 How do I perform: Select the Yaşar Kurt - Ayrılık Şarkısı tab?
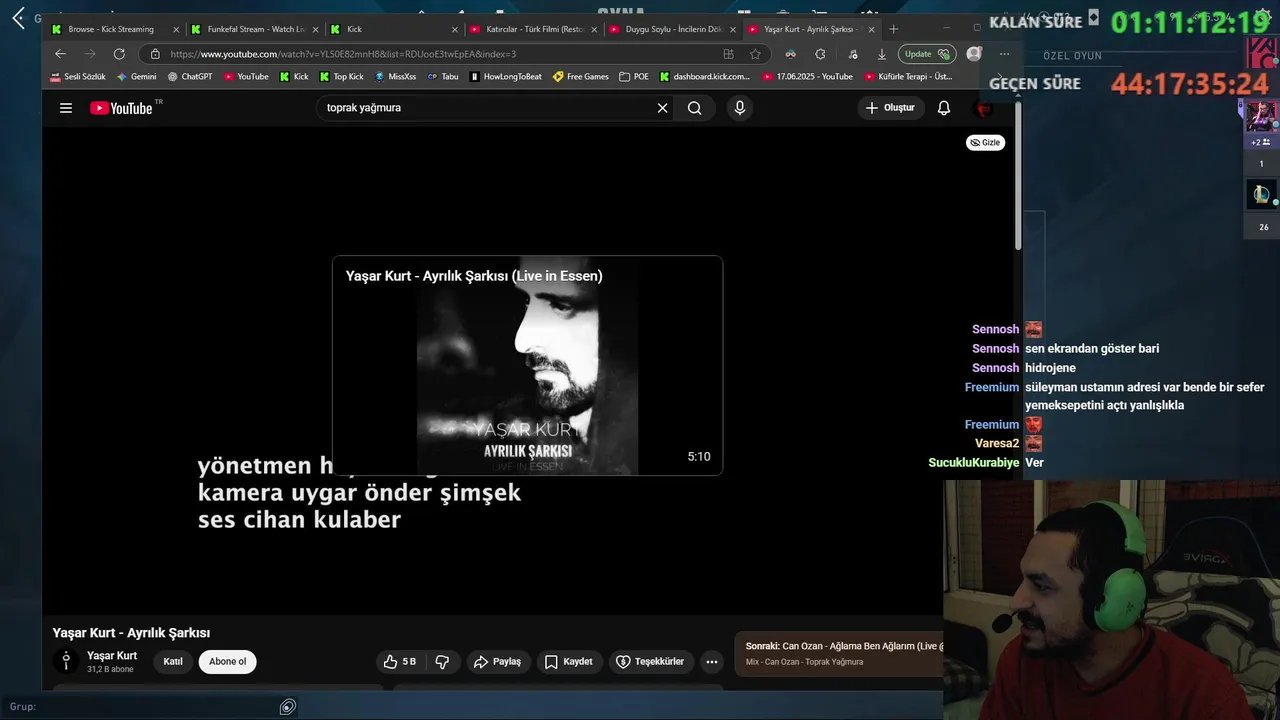coord(811,29)
